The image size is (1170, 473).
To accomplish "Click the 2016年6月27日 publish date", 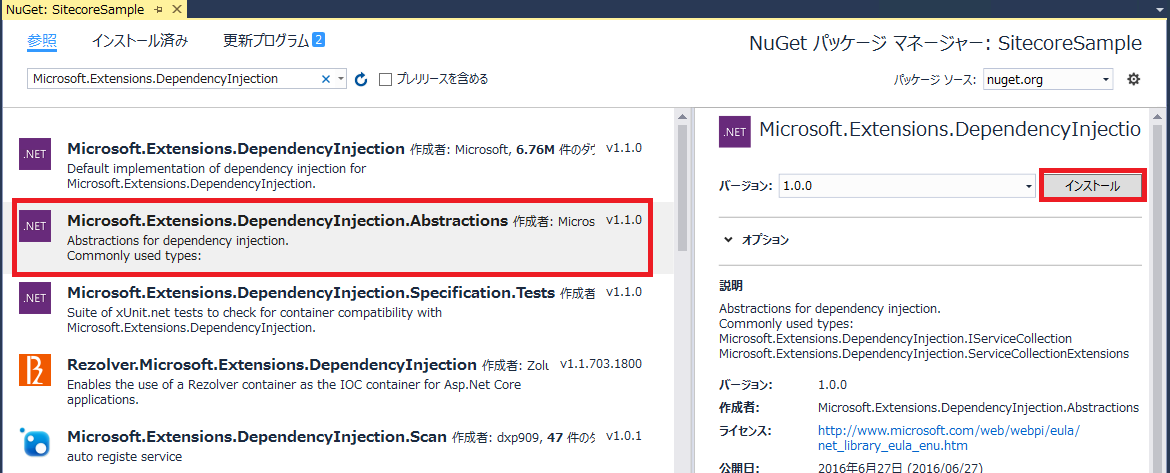I will [901, 468].
